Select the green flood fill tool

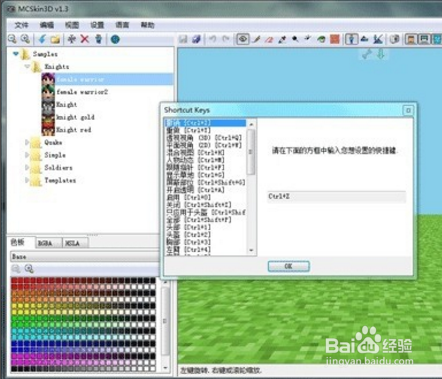point(321,39)
